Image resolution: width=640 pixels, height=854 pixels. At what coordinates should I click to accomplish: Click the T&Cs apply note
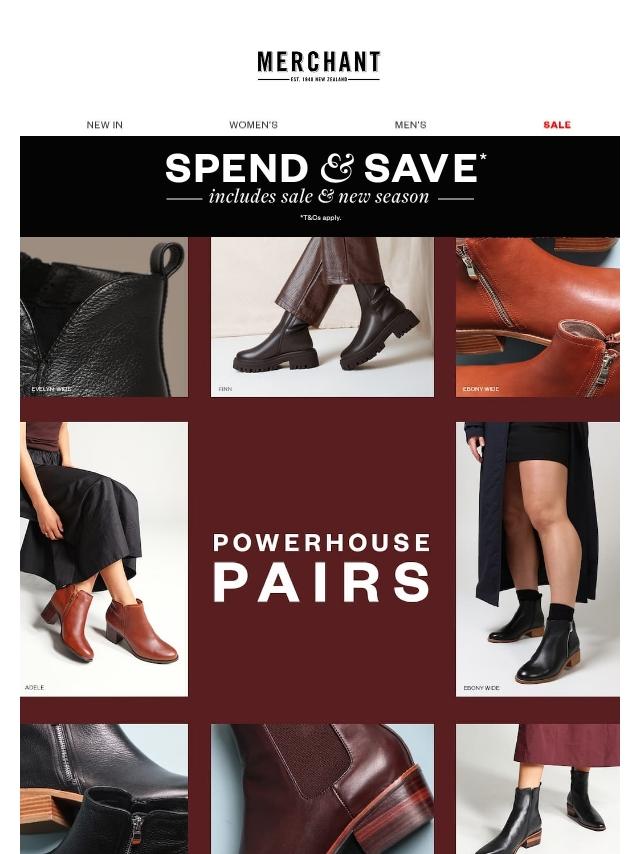[320, 218]
